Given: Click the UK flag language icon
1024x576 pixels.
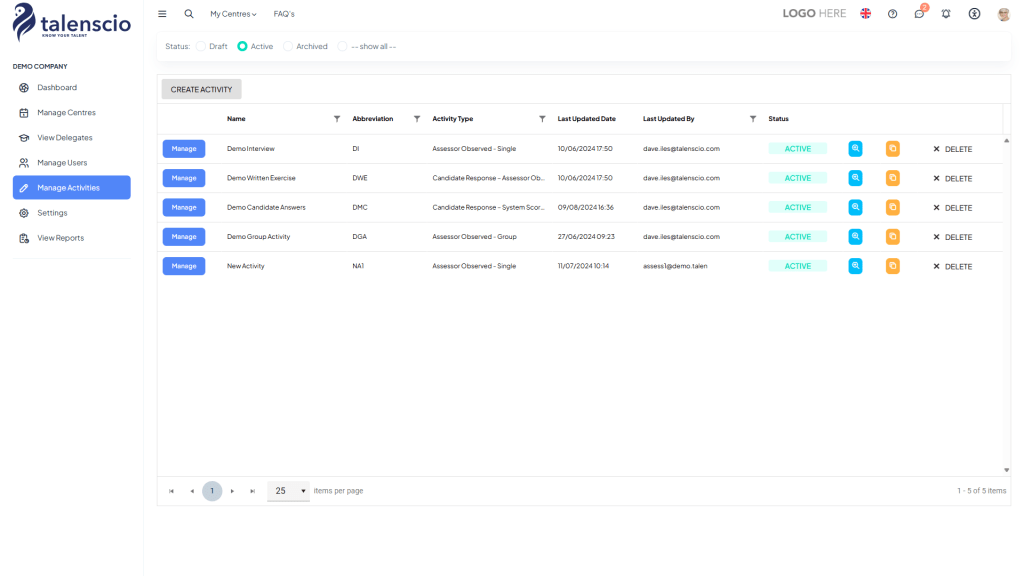Looking at the screenshot, I should coord(865,14).
